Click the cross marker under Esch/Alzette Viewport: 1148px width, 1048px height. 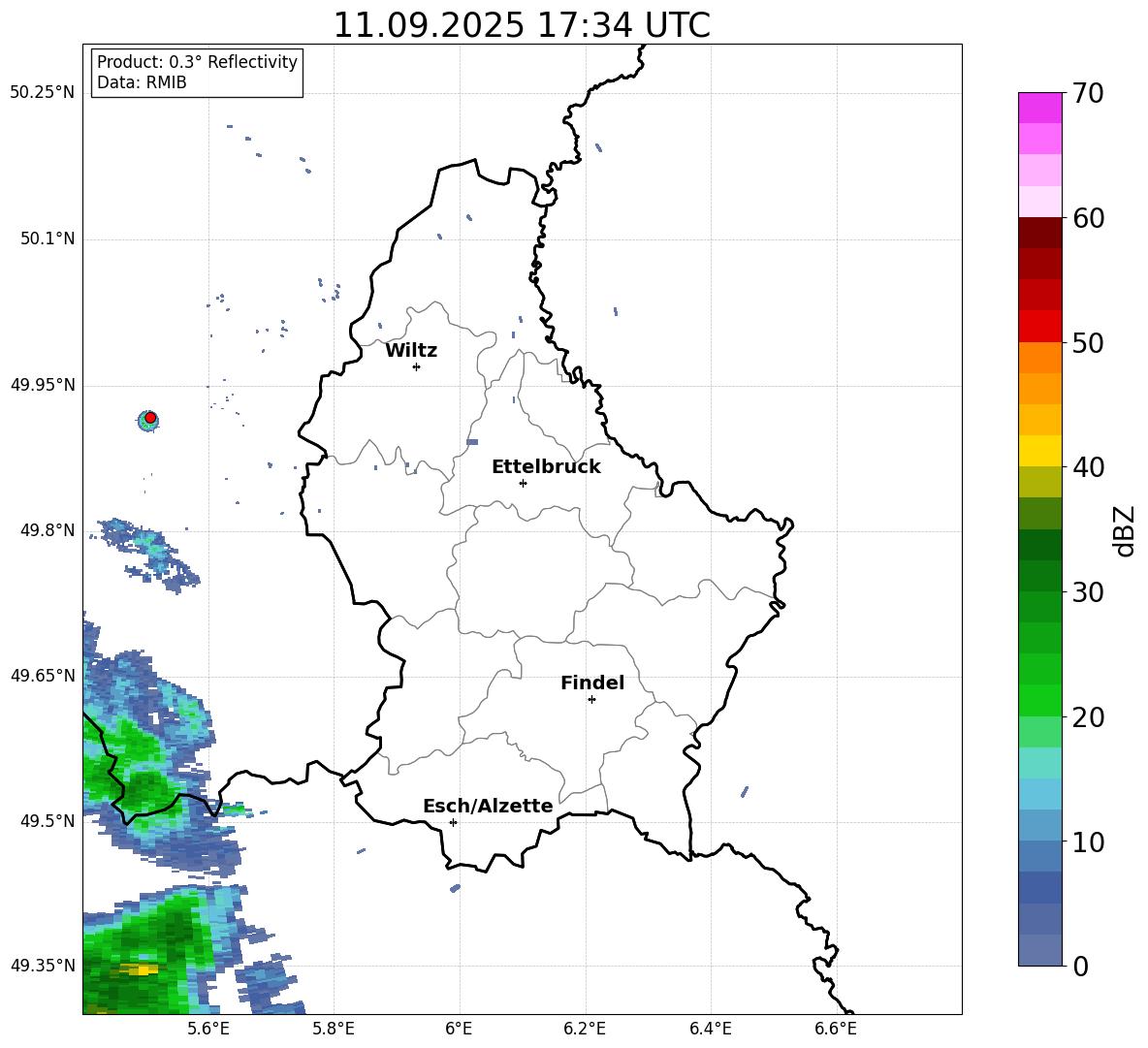click(453, 822)
